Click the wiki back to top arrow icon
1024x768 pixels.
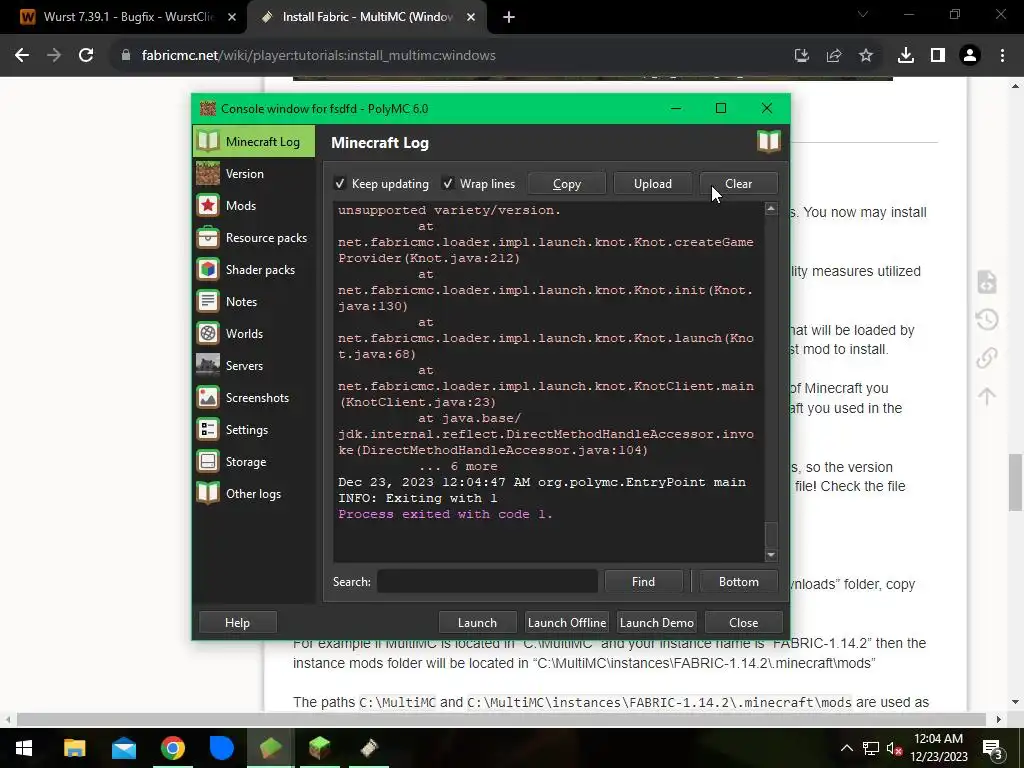987,396
